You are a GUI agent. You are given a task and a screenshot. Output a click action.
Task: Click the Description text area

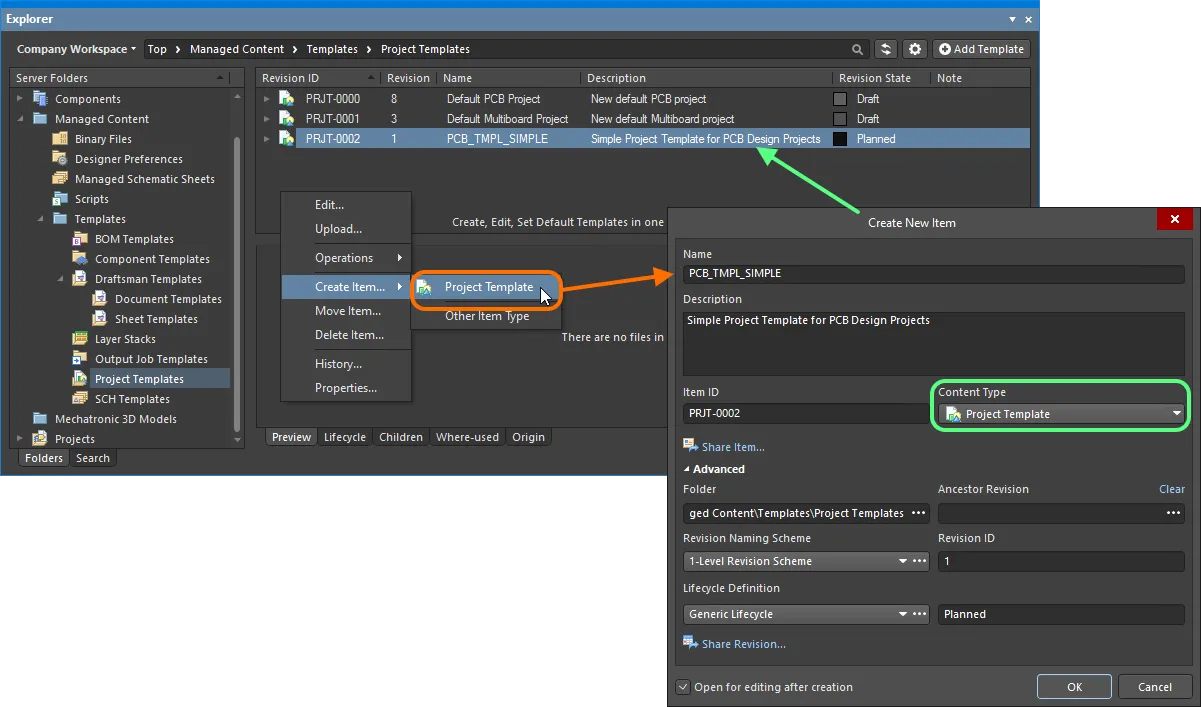(934, 343)
